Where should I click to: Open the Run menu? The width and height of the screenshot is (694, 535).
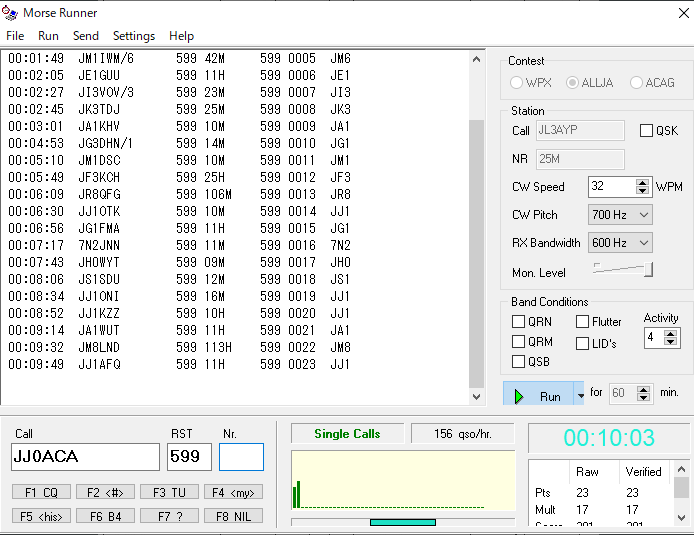(x=48, y=36)
